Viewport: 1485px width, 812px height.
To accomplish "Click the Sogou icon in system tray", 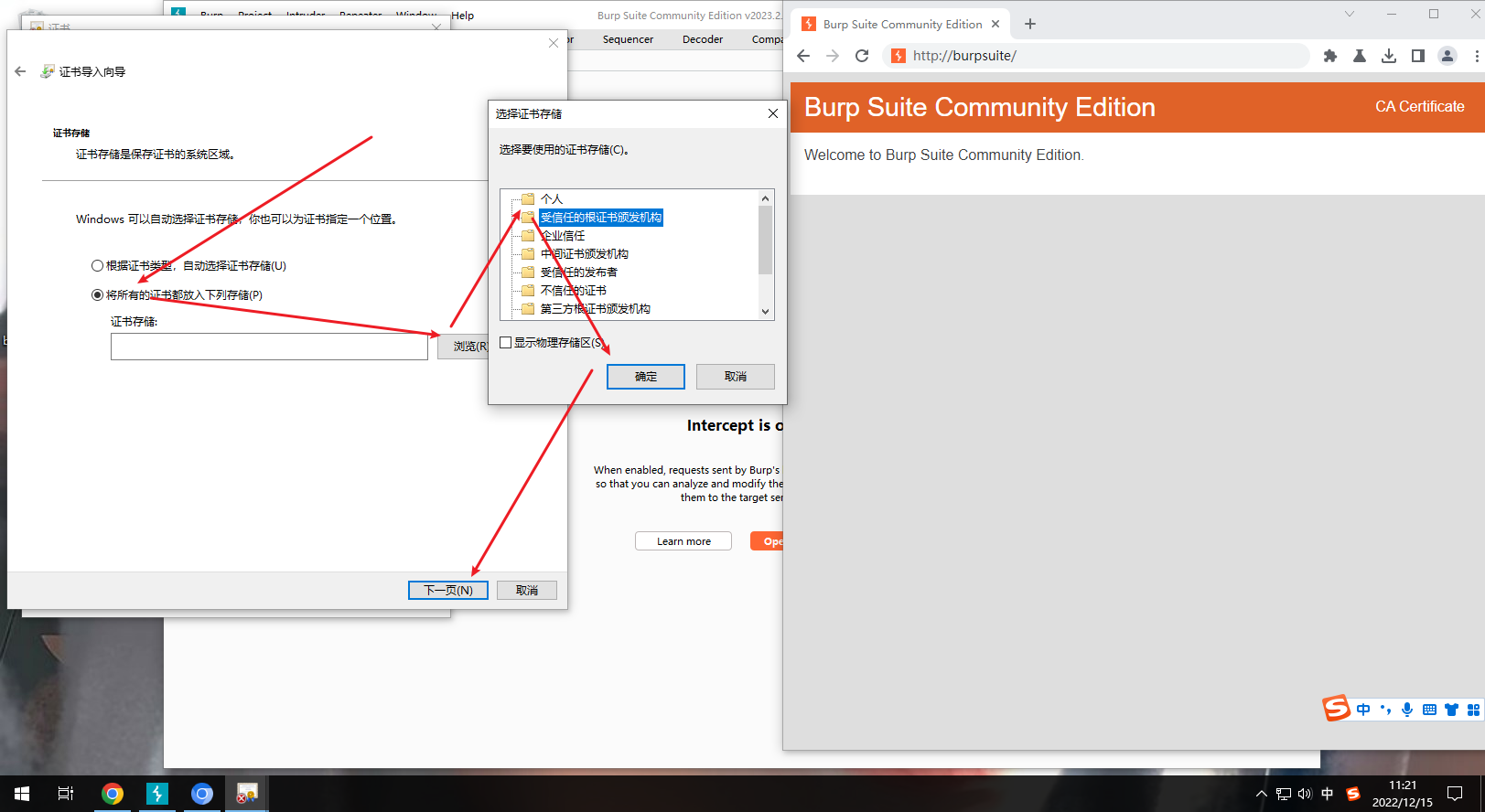I will 1353,794.
